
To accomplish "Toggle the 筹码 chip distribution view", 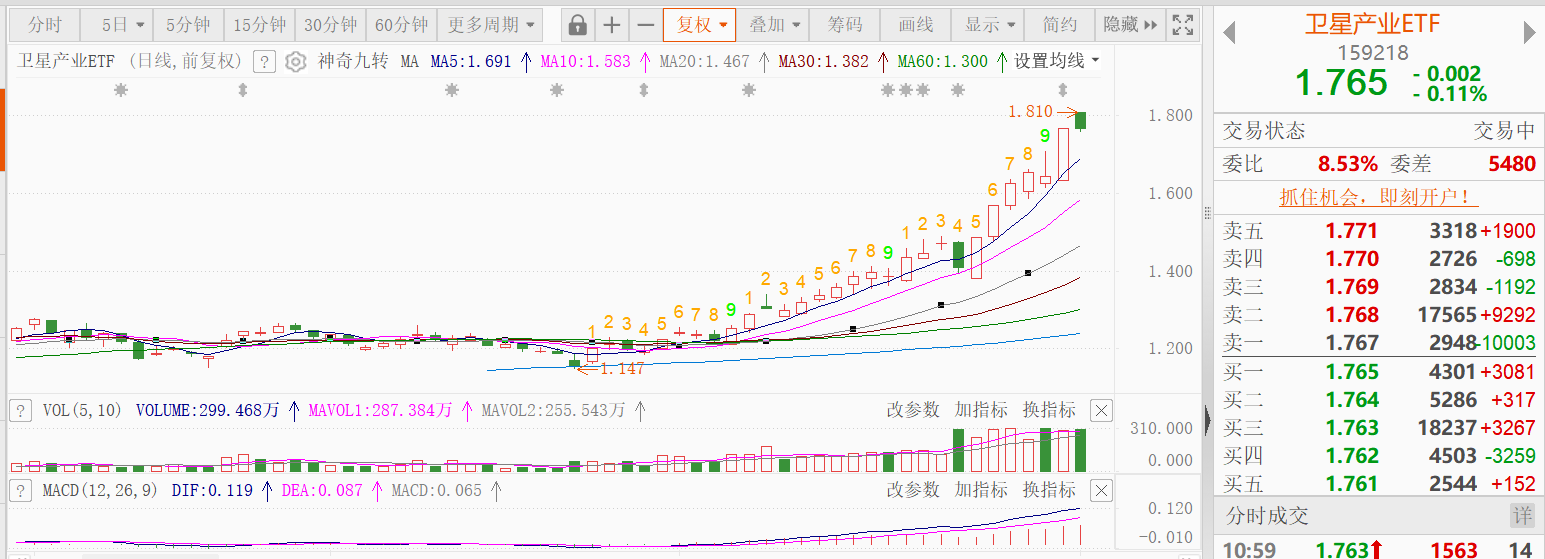I will [845, 25].
